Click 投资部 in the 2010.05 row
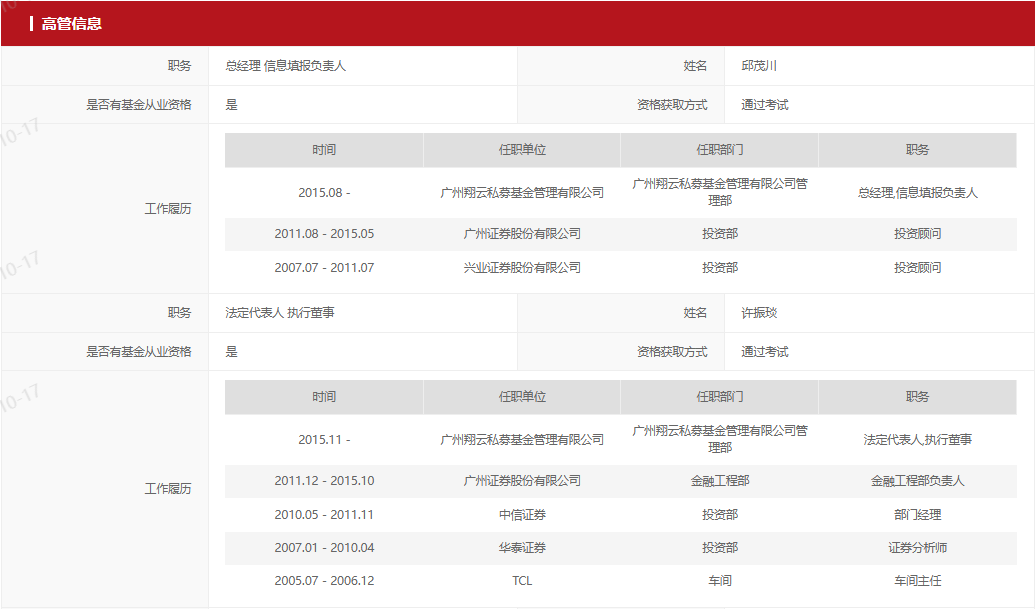The height and width of the screenshot is (609, 1036). [720, 515]
